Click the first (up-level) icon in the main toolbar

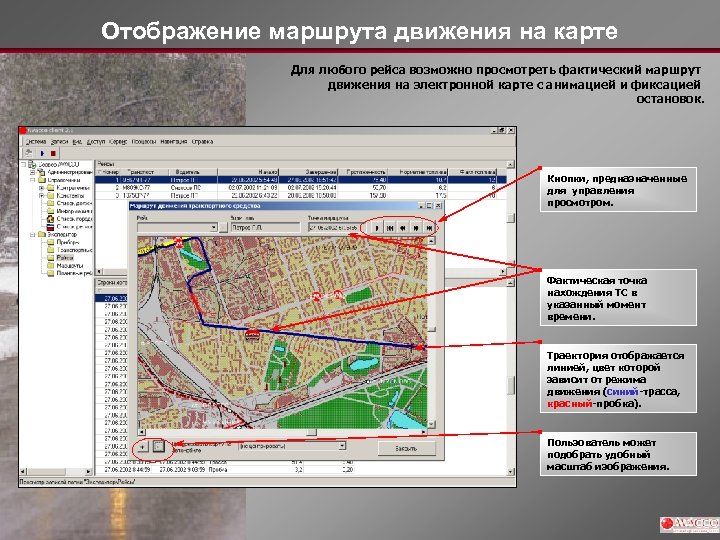pos(28,153)
